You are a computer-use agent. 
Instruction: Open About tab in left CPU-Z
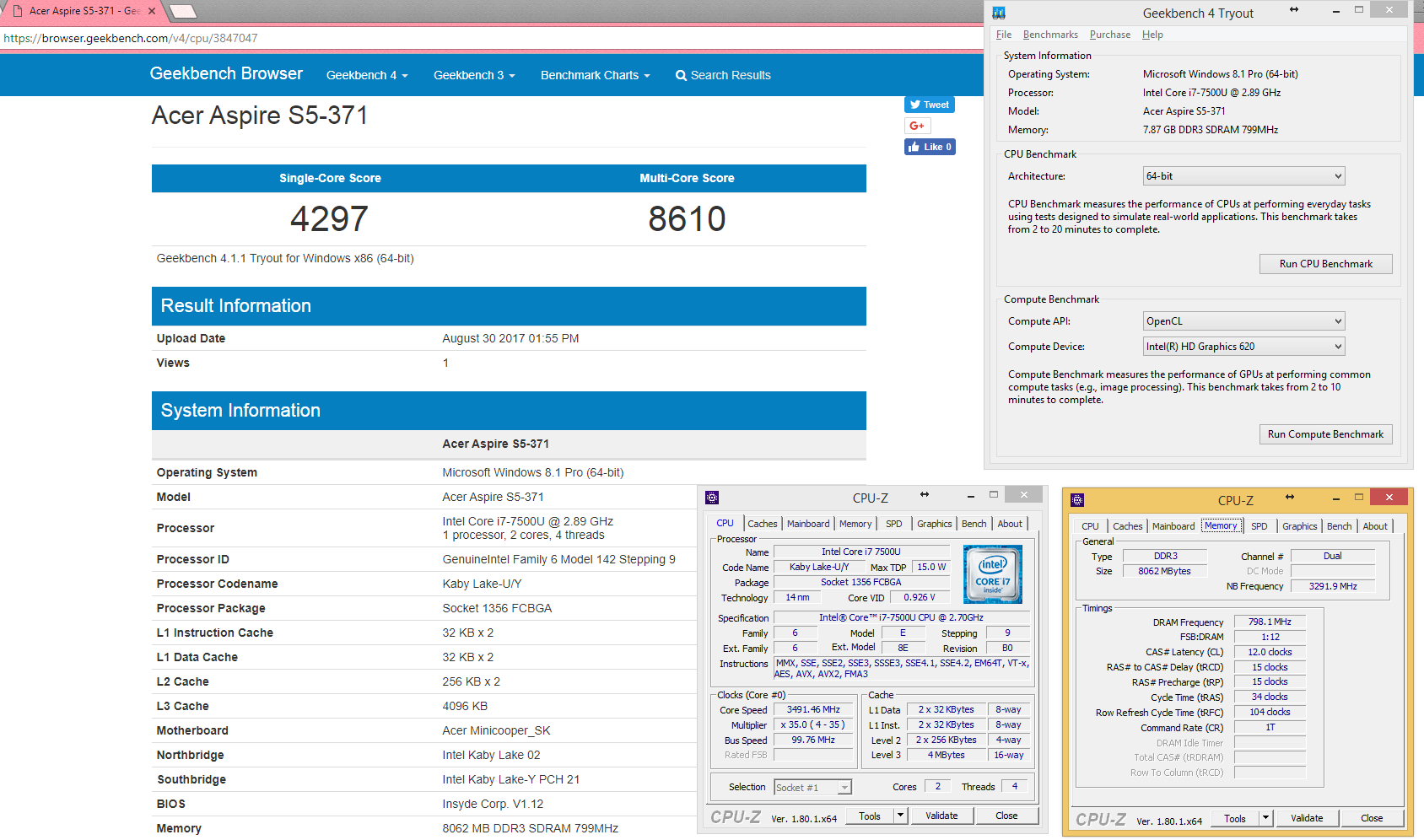(x=1010, y=524)
